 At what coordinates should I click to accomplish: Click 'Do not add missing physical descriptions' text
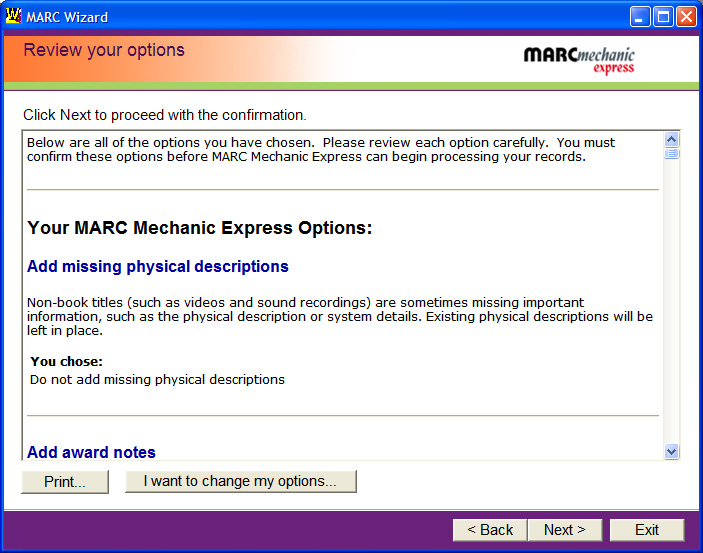point(157,379)
